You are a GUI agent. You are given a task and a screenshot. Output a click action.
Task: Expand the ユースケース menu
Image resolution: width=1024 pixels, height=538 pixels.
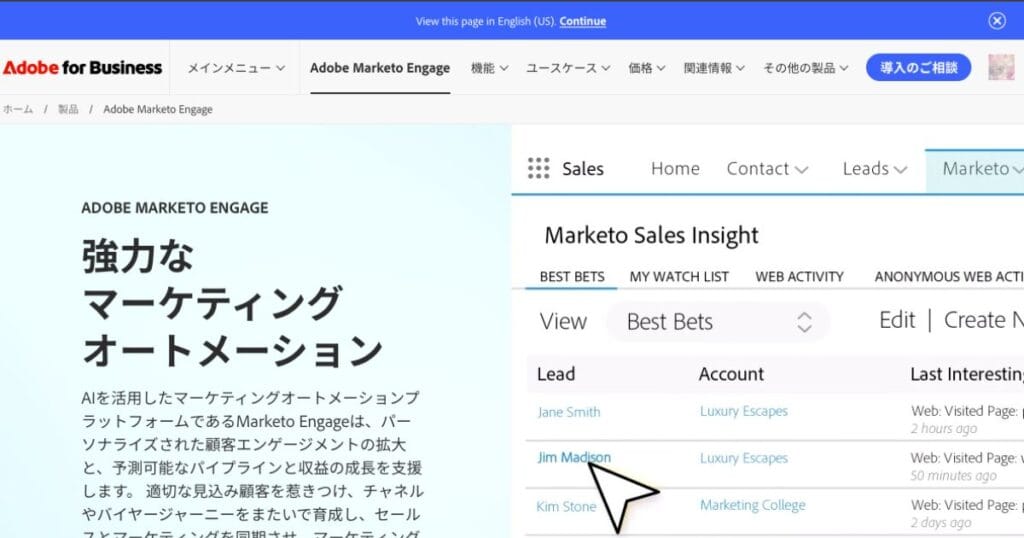coord(568,68)
